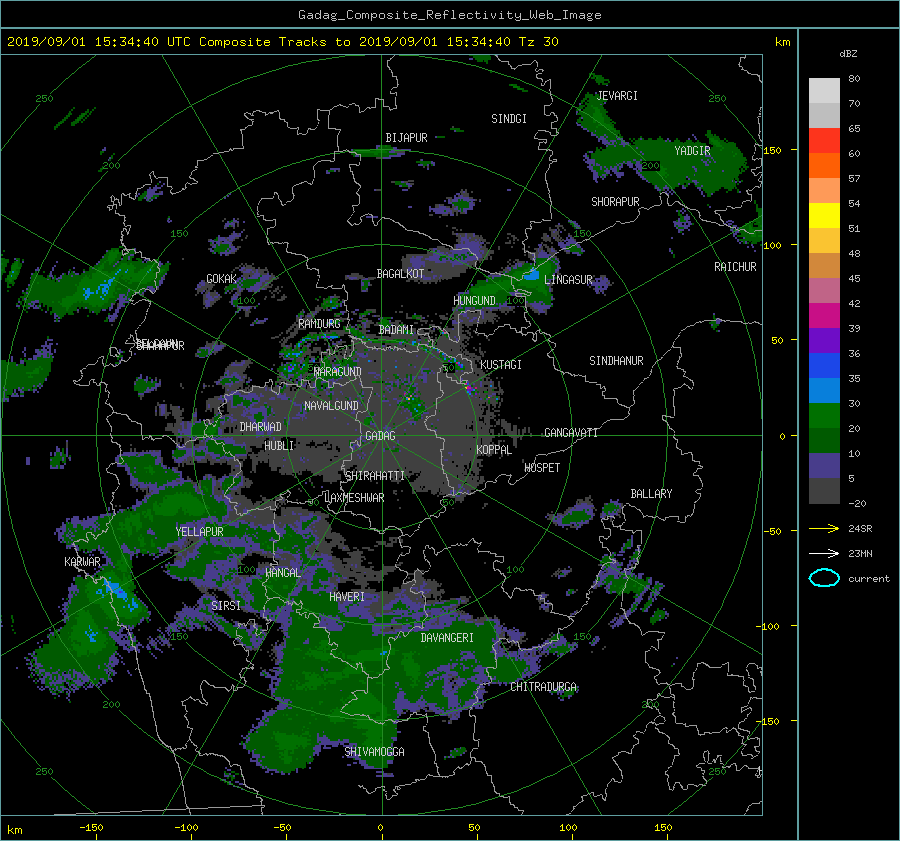Viewport: 900px width, 841px height.
Task: Click the KUSTAGI city label
Action: tap(501, 365)
